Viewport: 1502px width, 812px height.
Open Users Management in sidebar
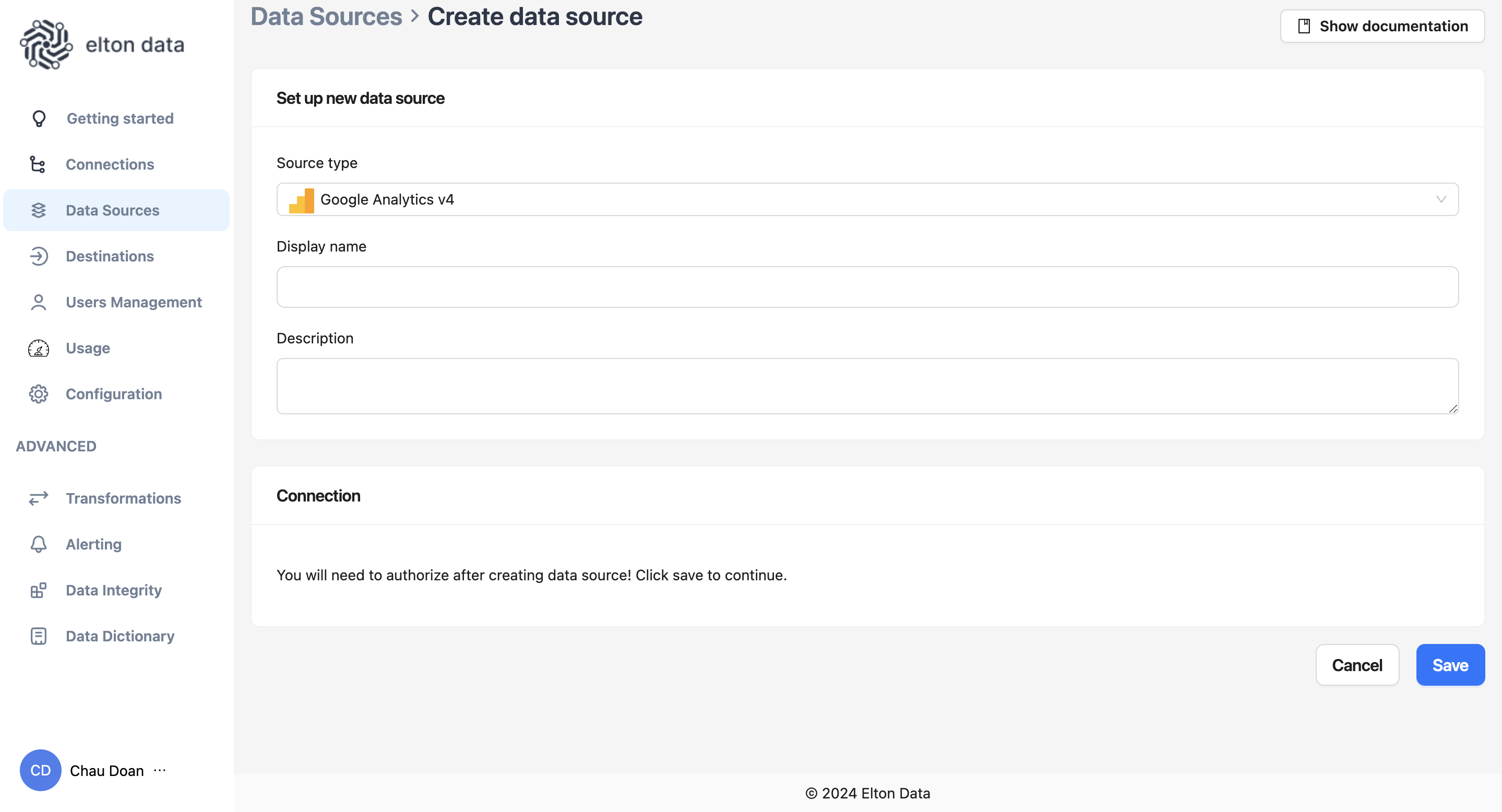(134, 302)
